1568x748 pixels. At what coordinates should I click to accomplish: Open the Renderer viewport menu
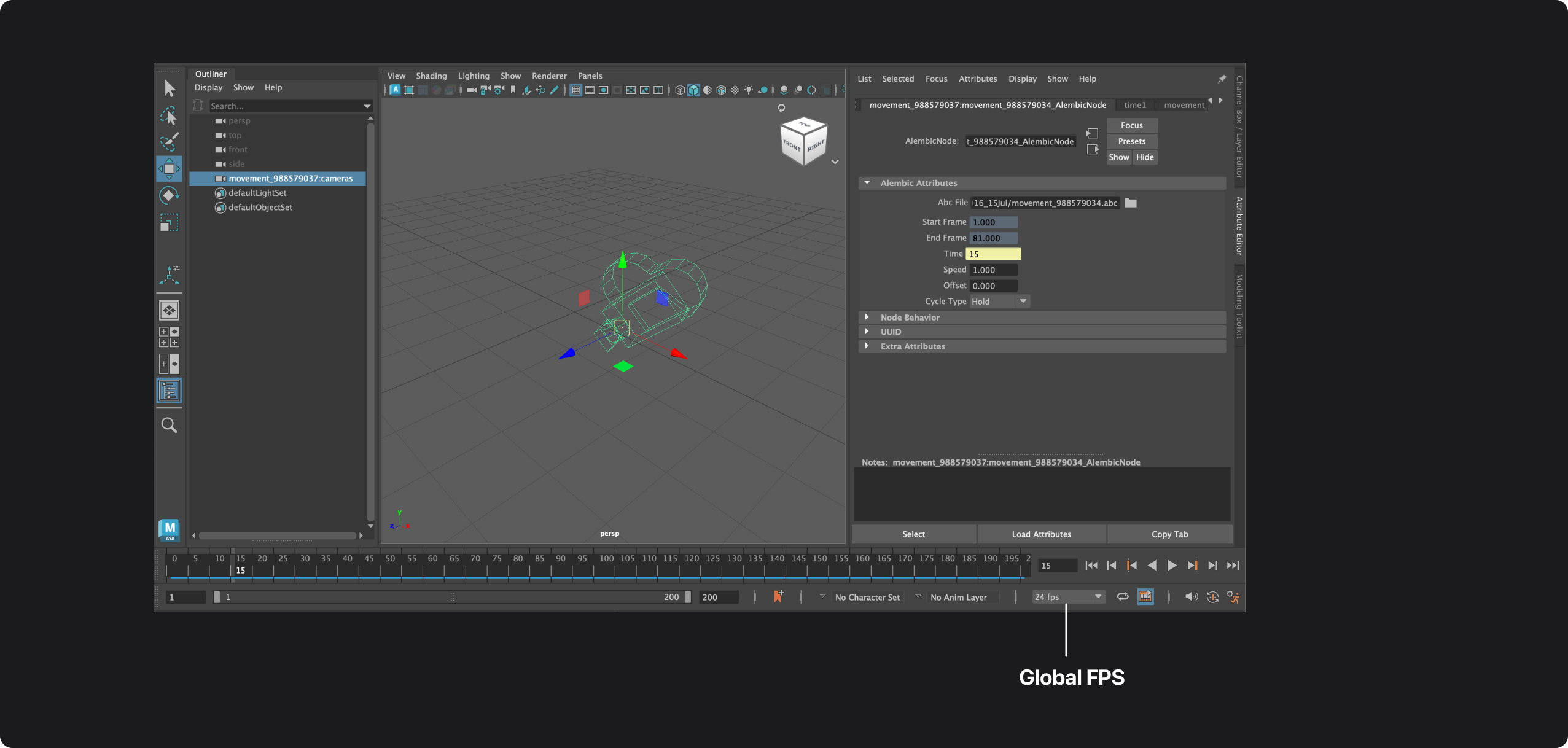click(549, 76)
